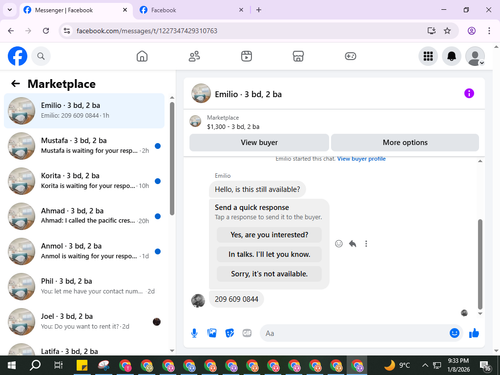Click the '$1,300 - 3 bd, 2 ba' listing
The height and width of the screenshot is (375, 500).
(x=233, y=127)
